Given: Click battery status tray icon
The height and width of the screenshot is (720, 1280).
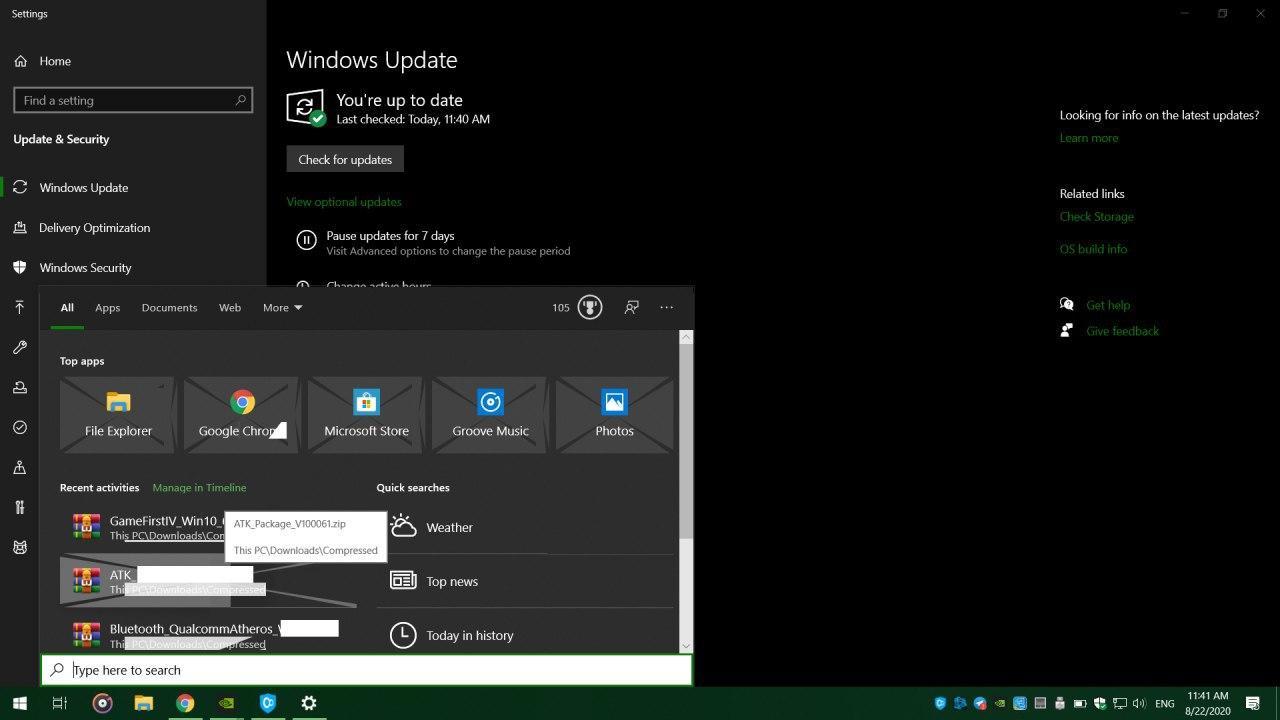Looking at the screenshot, I should click(1080, 703).
